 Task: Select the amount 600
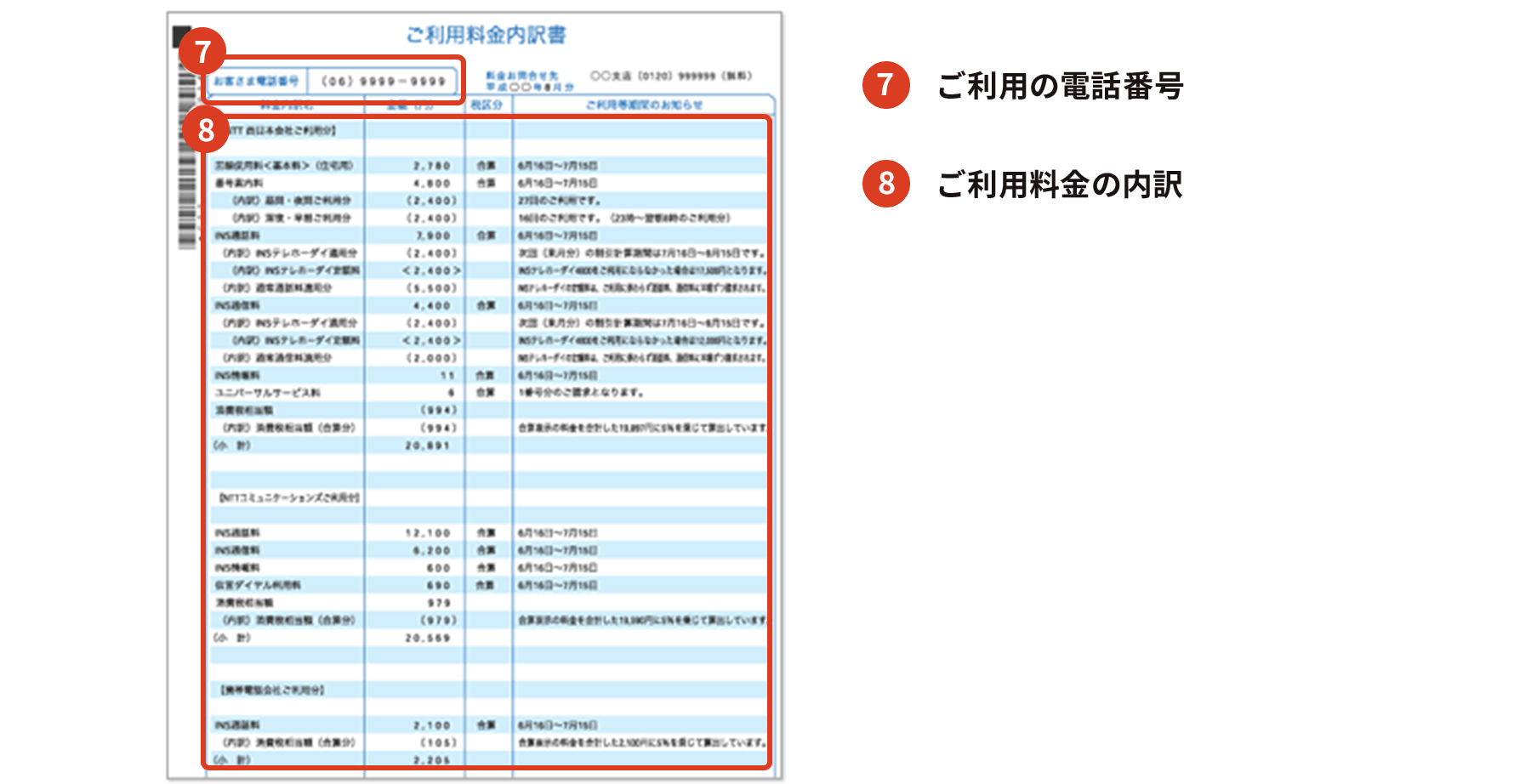click(x=439, y=568)
